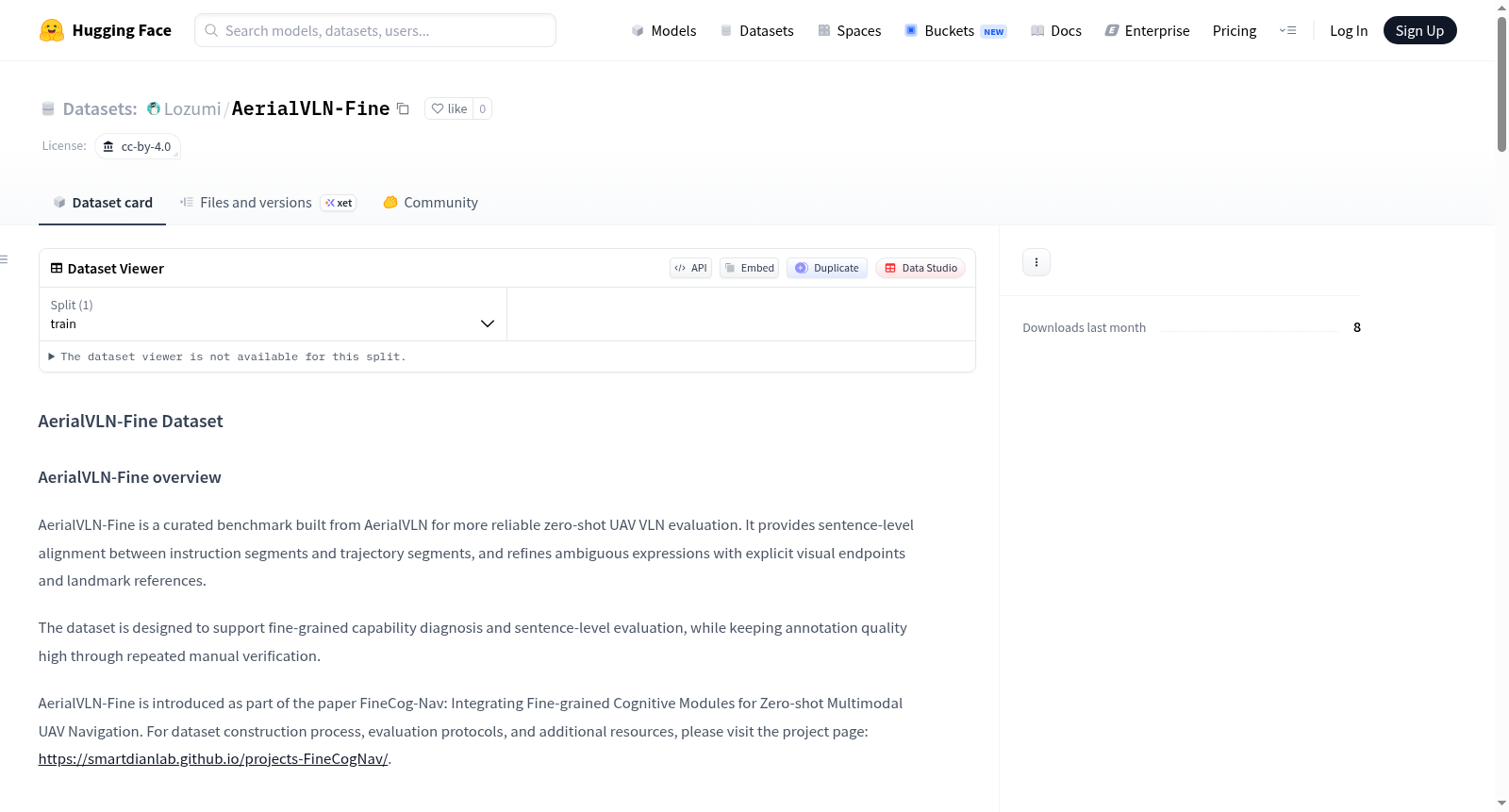1509x812 pixels.
Task: Click the NEW badge next to Buckets
Action: (994, 31)
